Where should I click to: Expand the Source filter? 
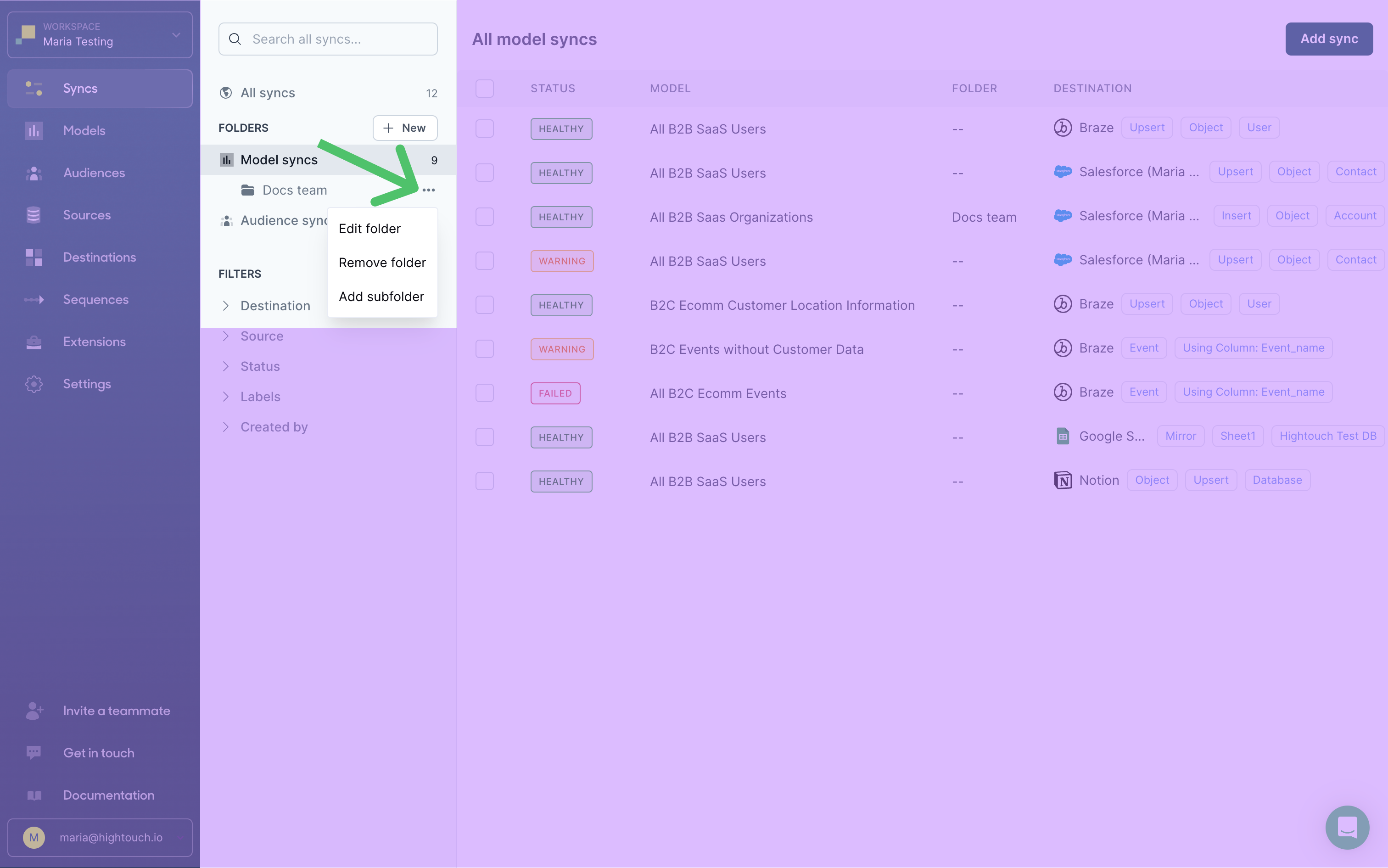coord(225,336)
